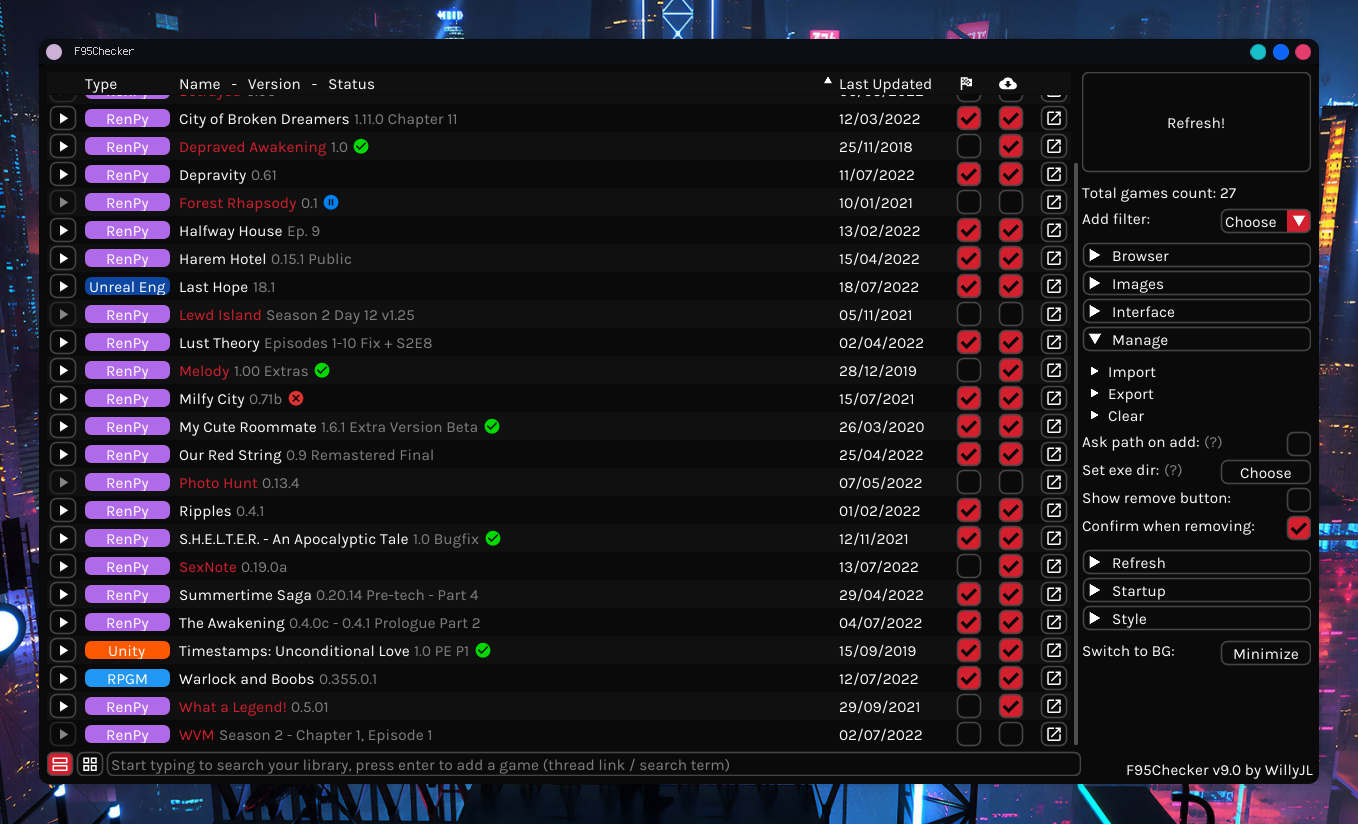Image resolution: width=1358 pixels, height=824 pixels.
Task: Toggle played checkbox for SexNote
Action: [969, 567]
